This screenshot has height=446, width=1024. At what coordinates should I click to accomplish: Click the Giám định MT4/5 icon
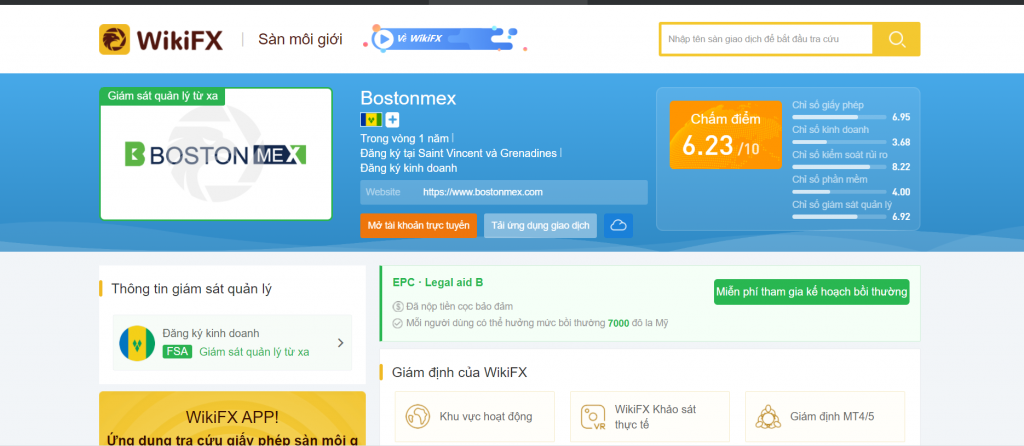[768, 416]
